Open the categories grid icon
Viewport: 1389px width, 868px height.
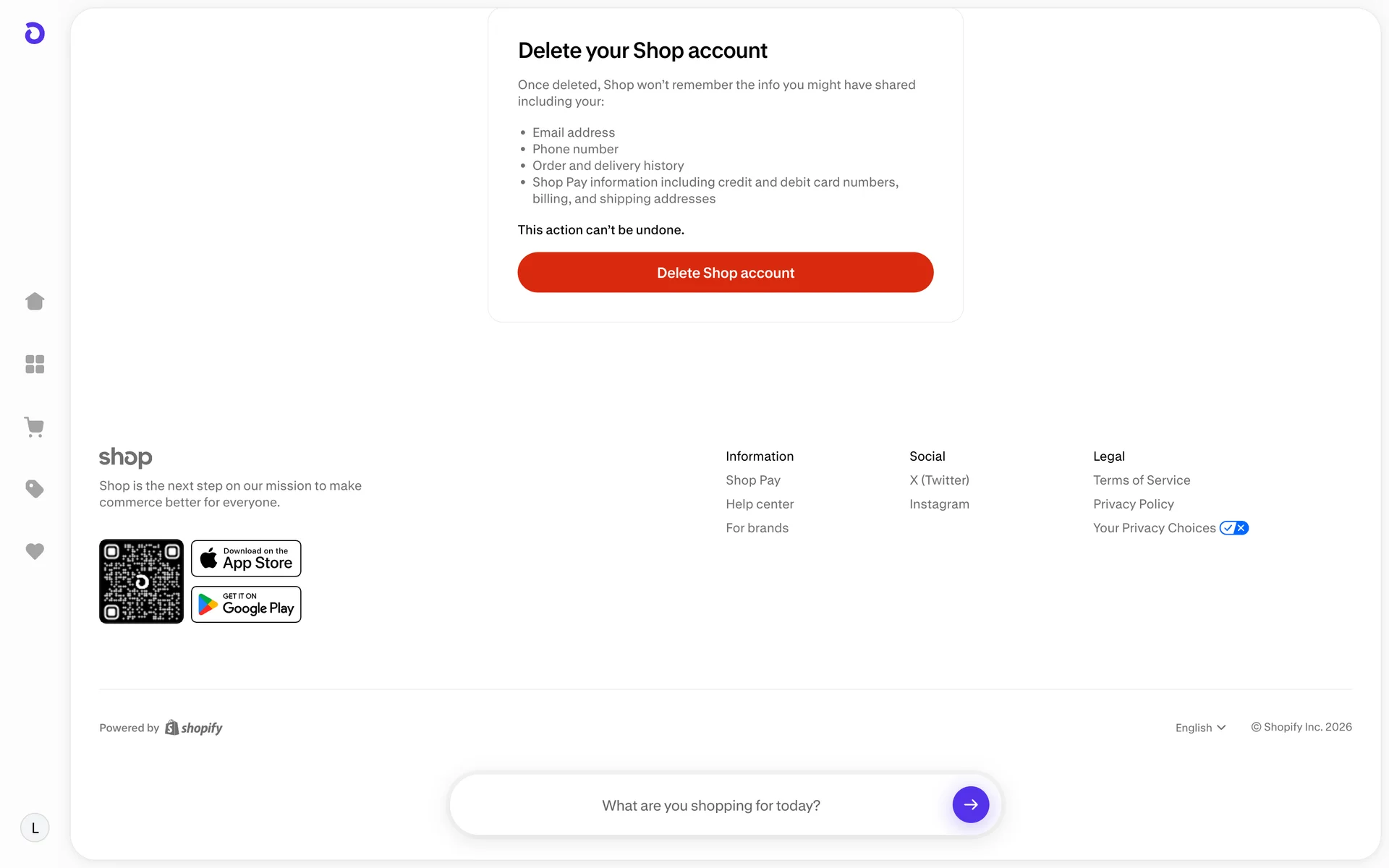click(x=35, y=364)
